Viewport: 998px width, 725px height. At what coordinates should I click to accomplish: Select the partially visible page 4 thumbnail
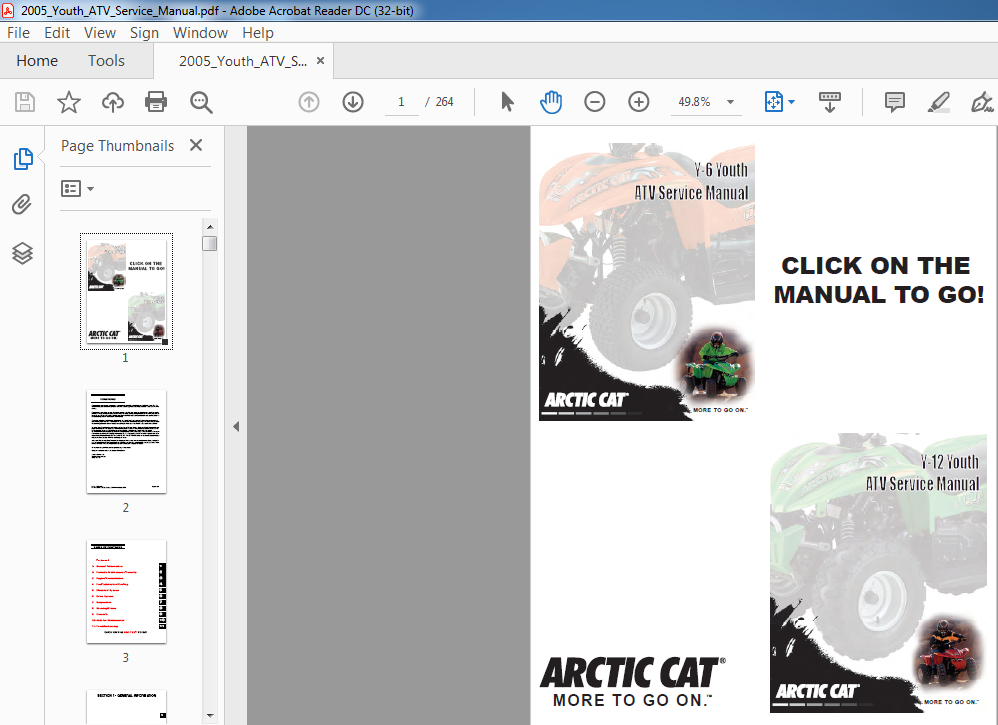(x=126, y=707)
